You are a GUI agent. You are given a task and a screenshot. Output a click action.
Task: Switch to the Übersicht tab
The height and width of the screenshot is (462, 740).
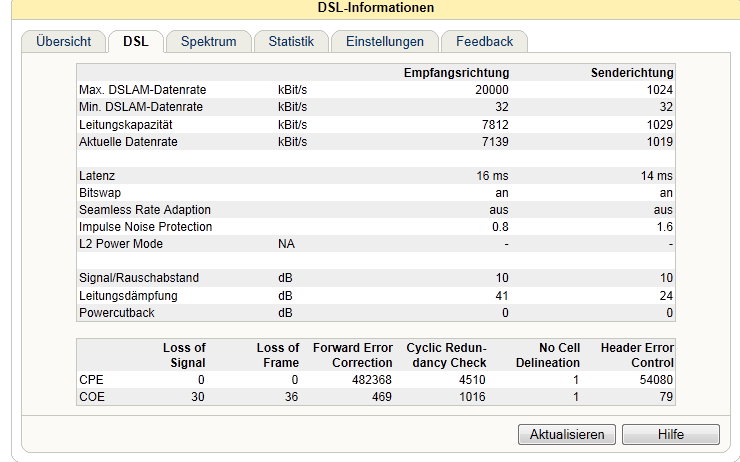point(64,42)
